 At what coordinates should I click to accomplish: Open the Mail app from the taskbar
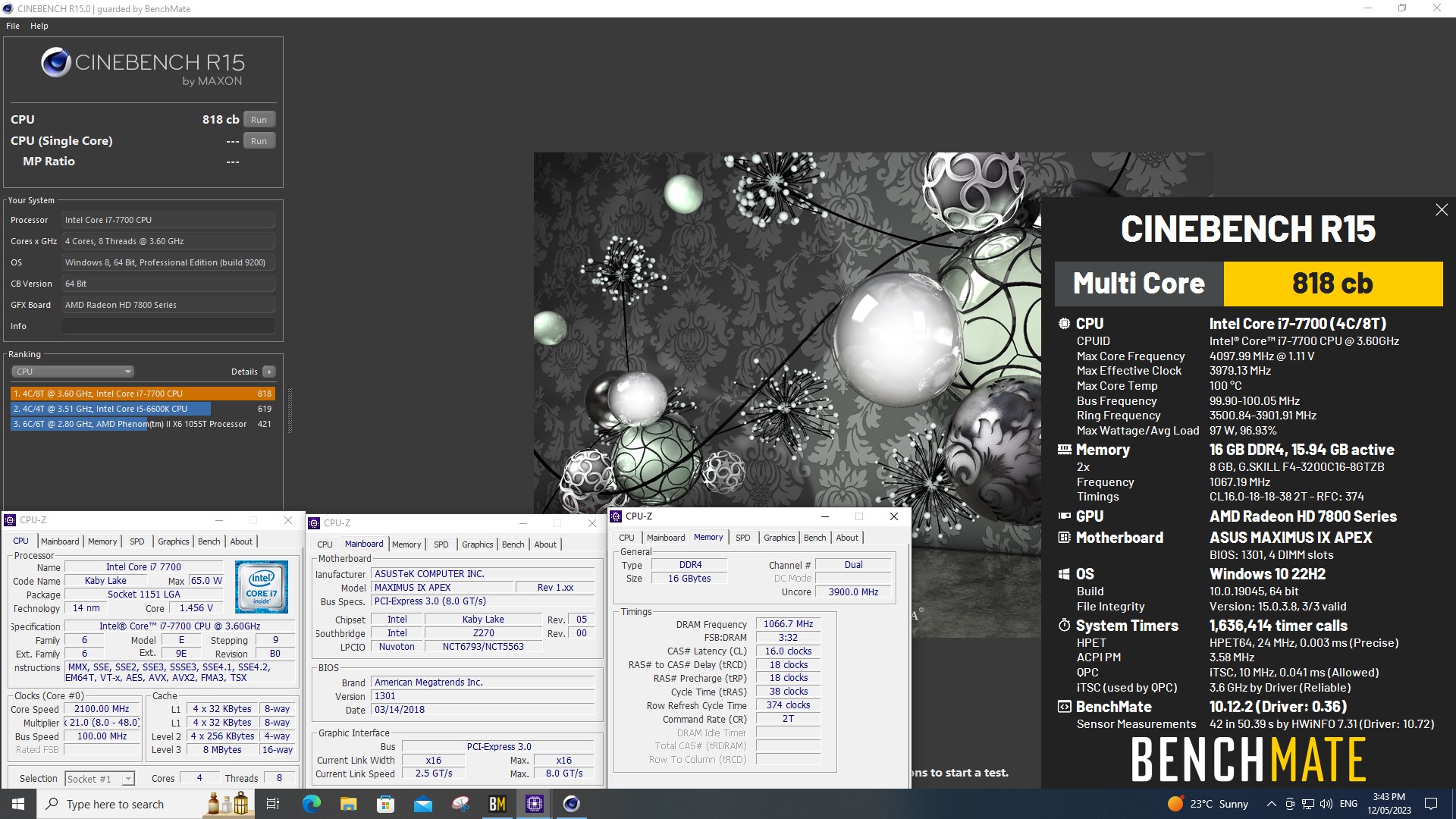[422, 804]
